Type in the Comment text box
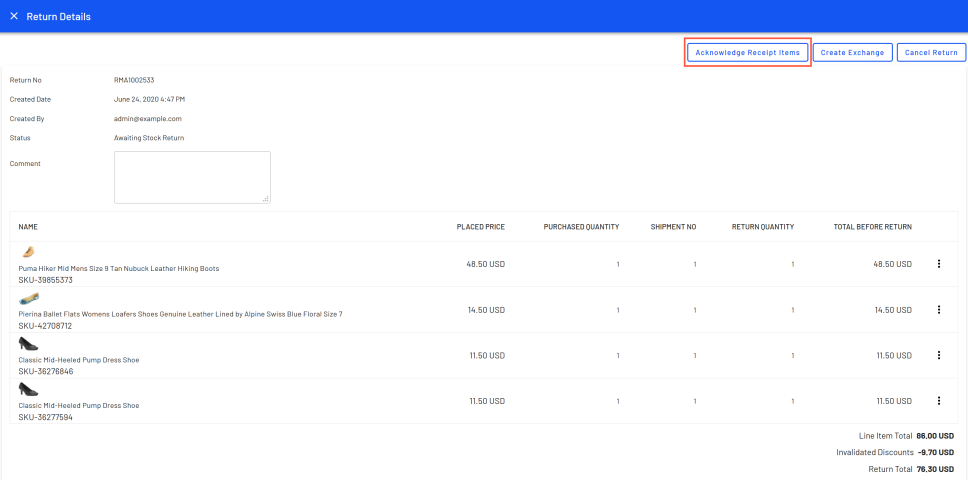The height and width of the screenshot is (480, 968). tap(192, 177)
